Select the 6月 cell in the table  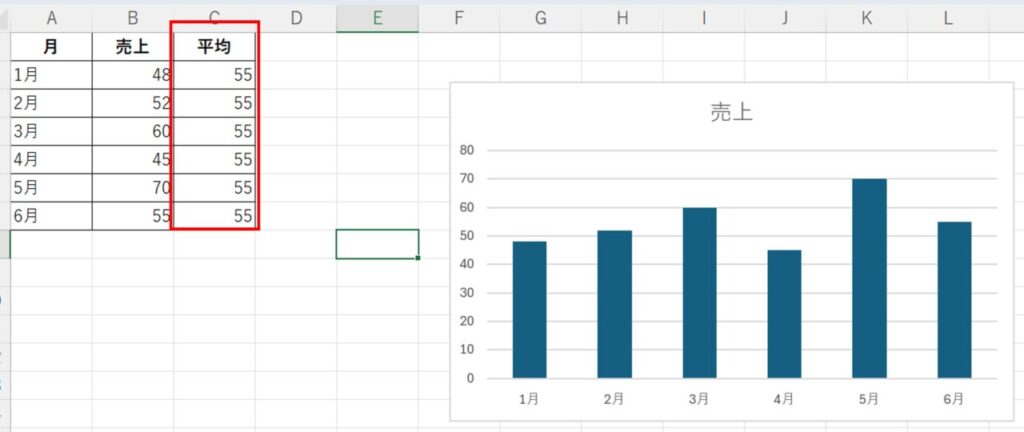click(51, 216)
